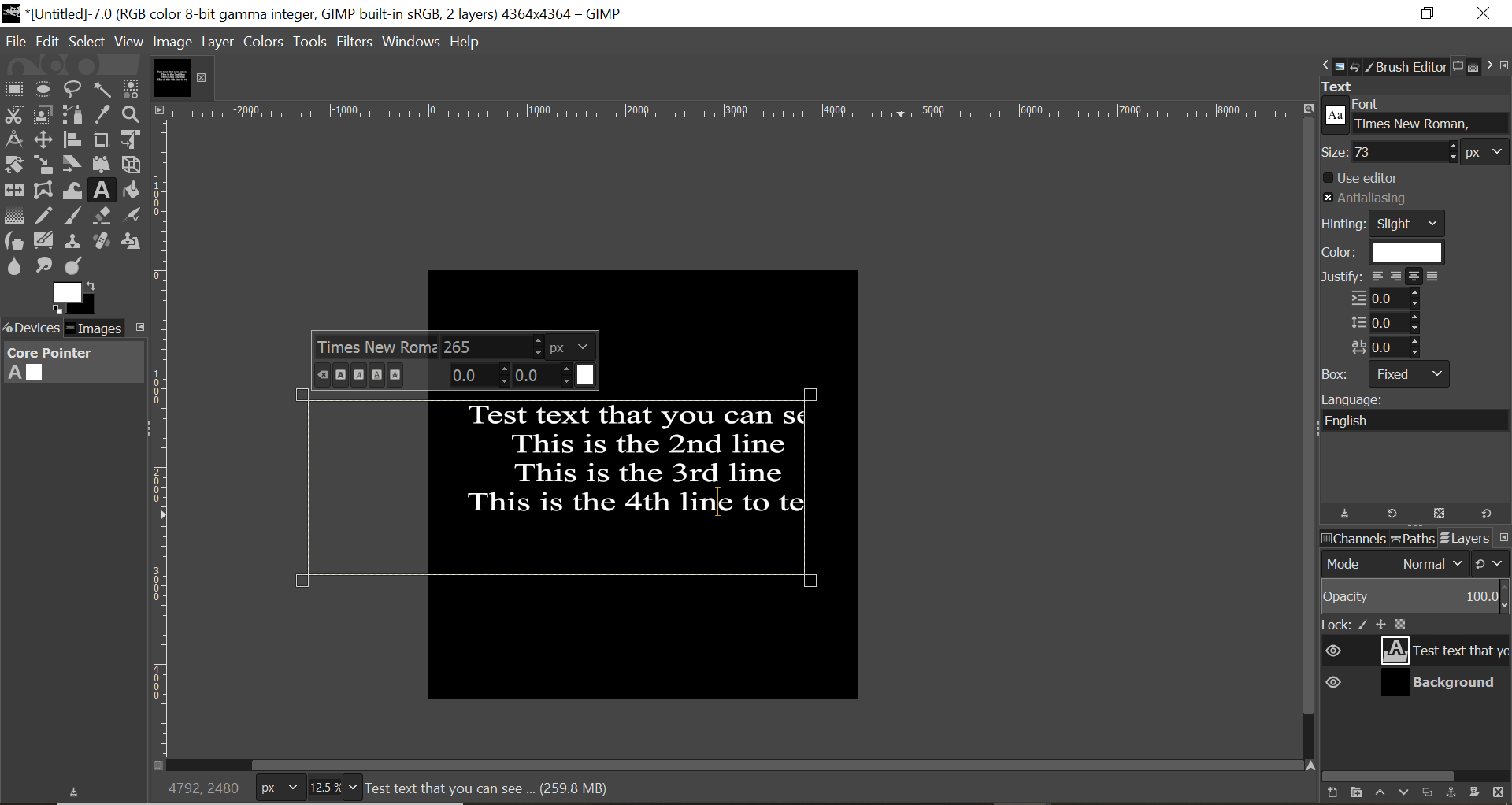Open the layer Mode dropdown showing Normal
Screen dimensions: 1512x805
(1432, 565)
